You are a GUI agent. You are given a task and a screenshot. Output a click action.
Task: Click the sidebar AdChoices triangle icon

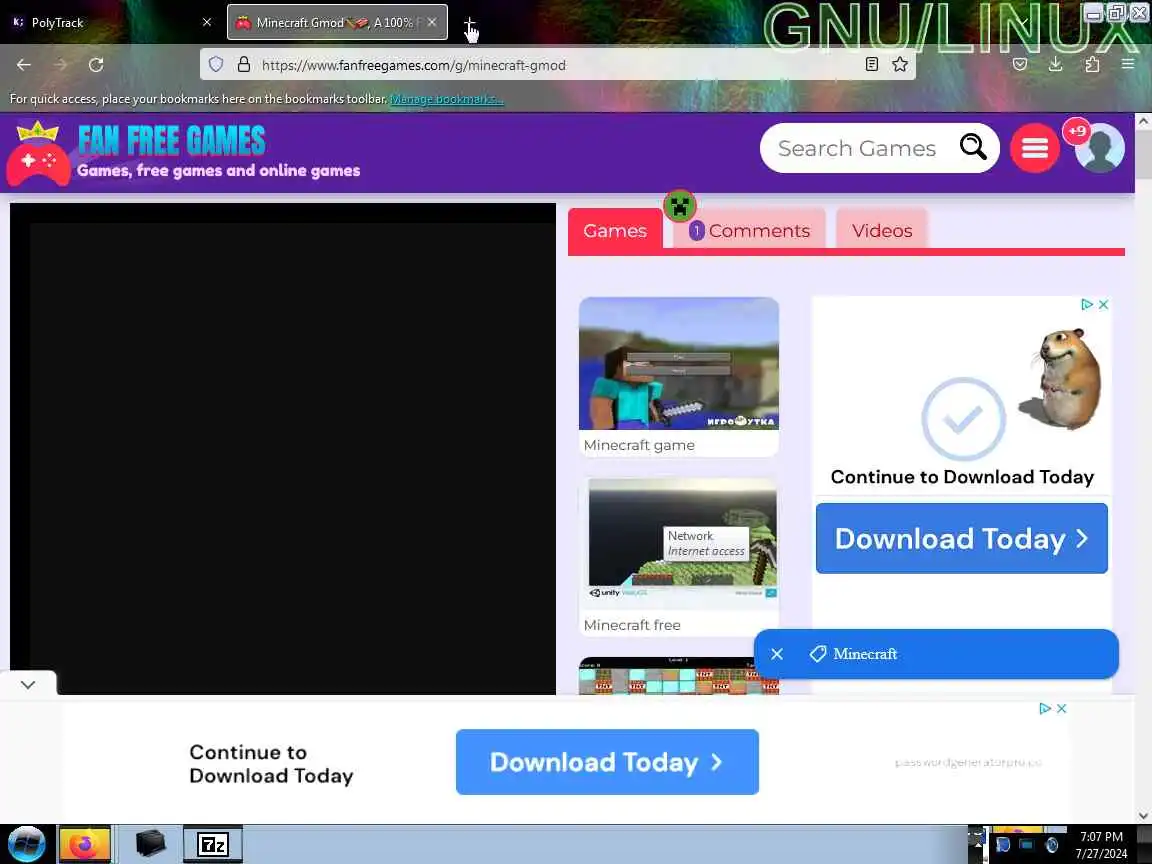(x=1087, y=304)
